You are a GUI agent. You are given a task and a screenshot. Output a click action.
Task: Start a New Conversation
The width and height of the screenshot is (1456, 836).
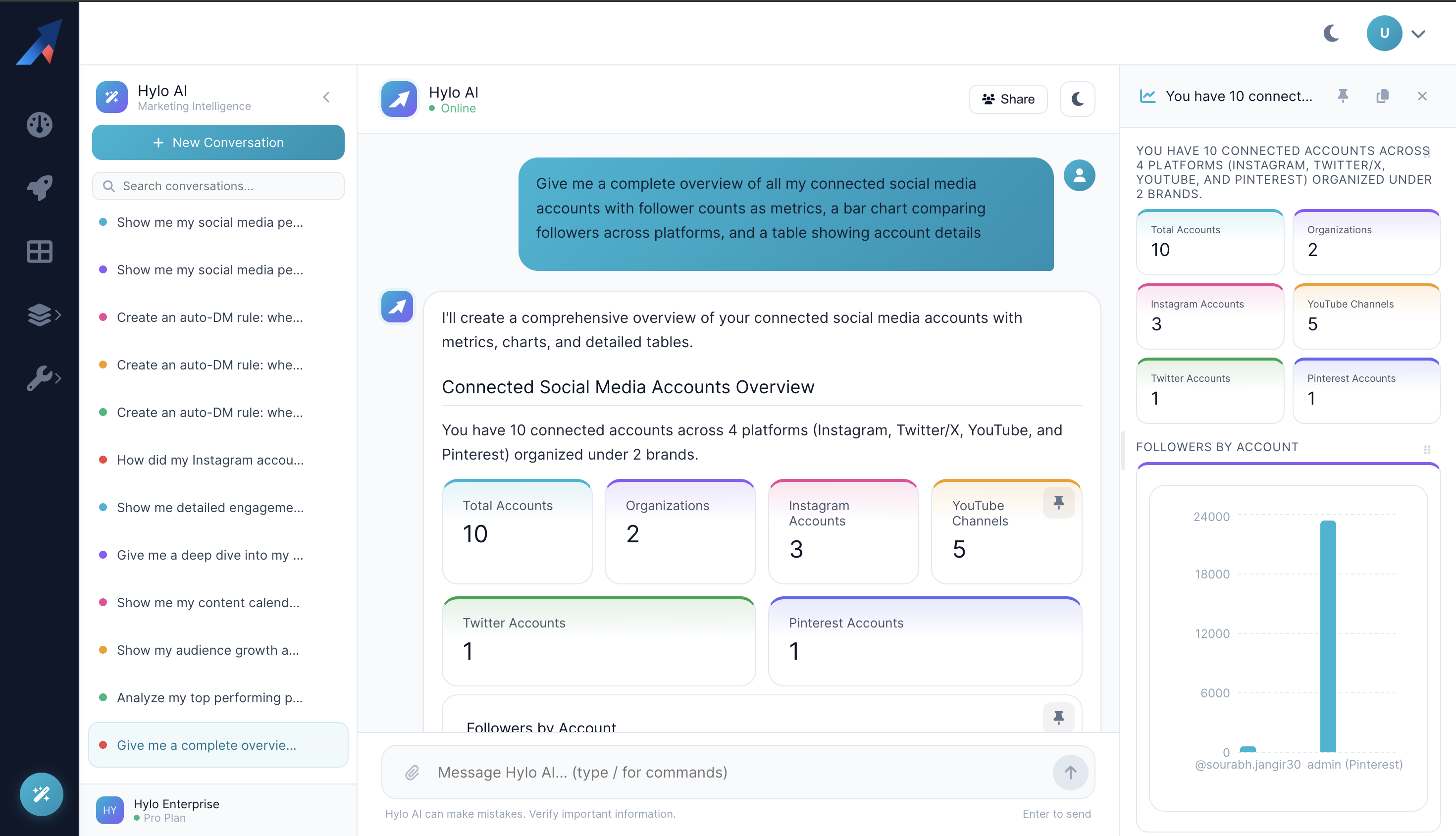pyautogui.click(x=217, y=143)
